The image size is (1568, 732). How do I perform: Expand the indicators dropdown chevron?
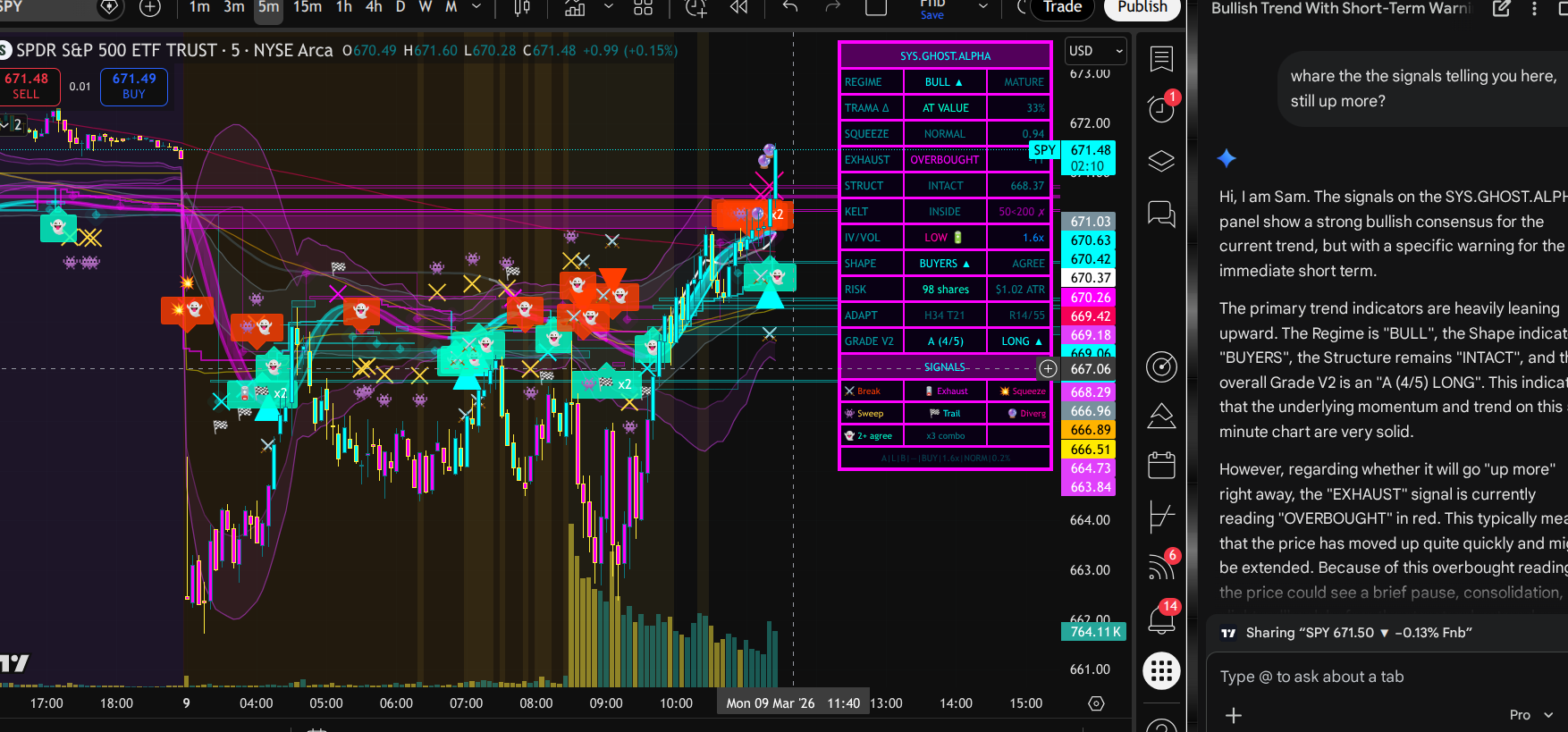609,7
